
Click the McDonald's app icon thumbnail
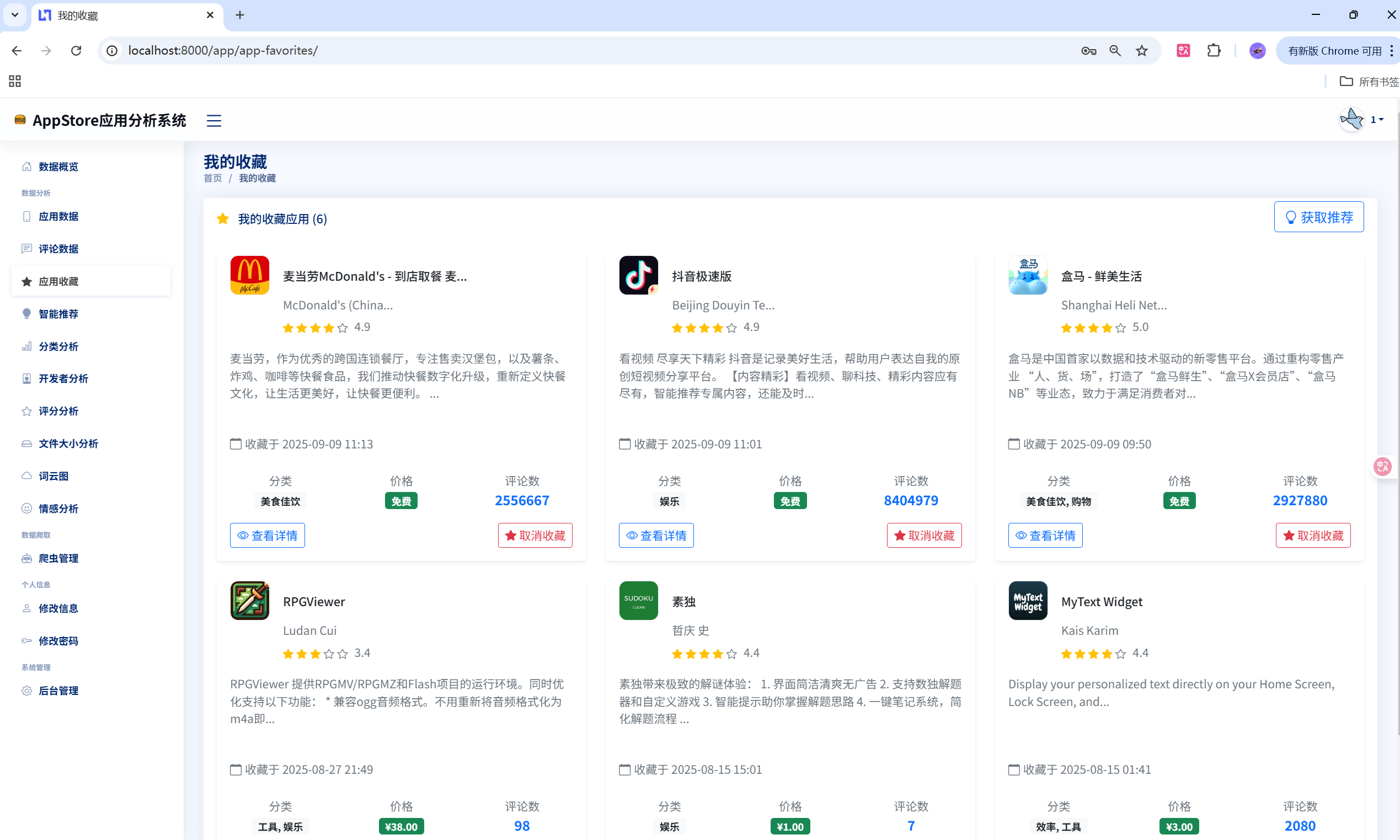(x=250, y=275)
